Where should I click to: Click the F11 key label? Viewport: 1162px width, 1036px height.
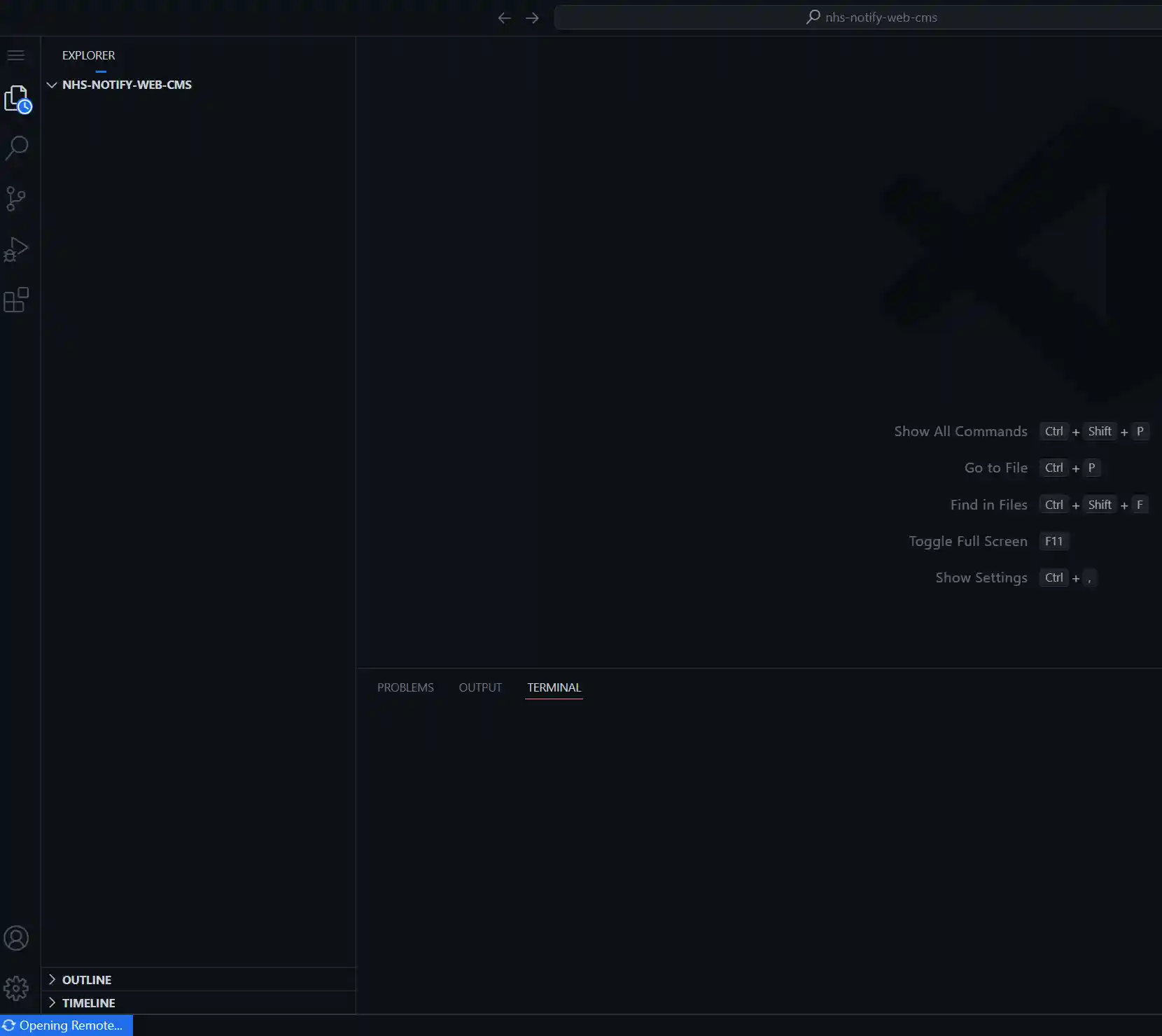click(x=1053, y=541)
